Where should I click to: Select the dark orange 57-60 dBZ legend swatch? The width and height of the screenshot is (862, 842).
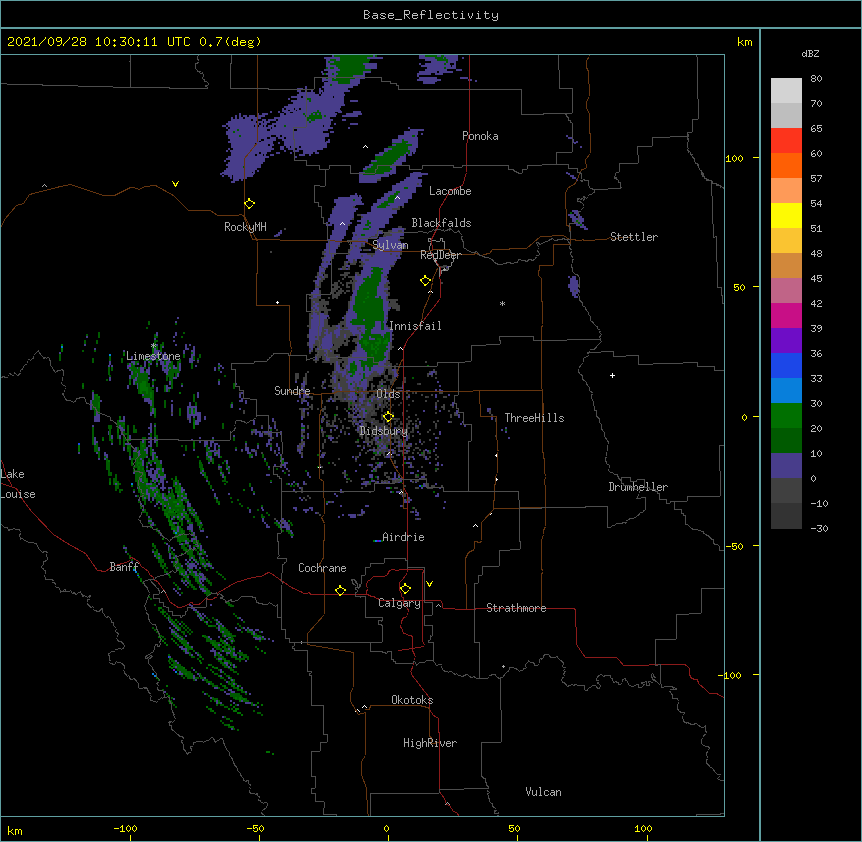click(x=786, y=165)
